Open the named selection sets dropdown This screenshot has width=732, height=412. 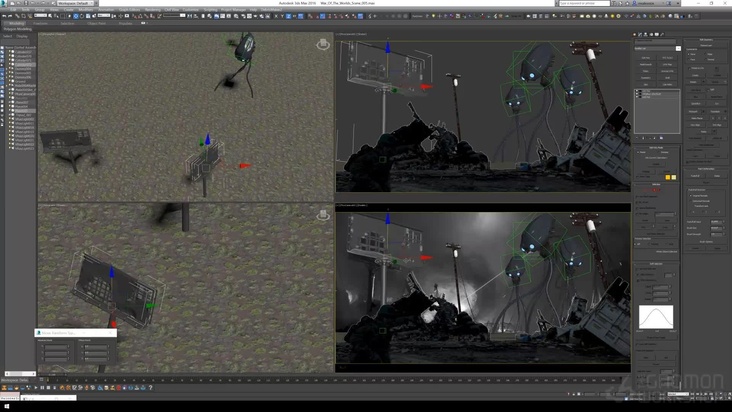[x=174, y=16]
